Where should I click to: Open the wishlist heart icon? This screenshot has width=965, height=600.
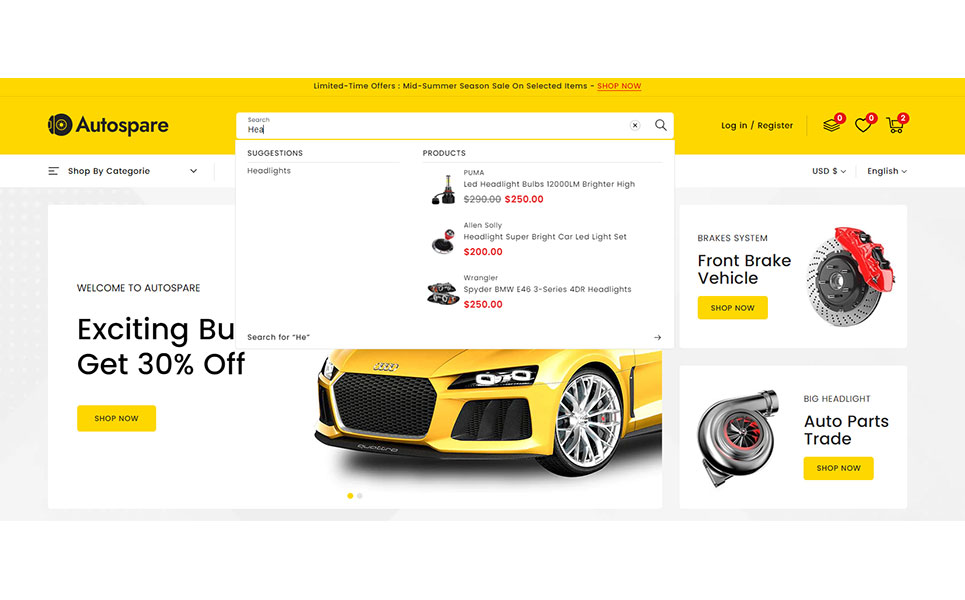tap(863, 126)
